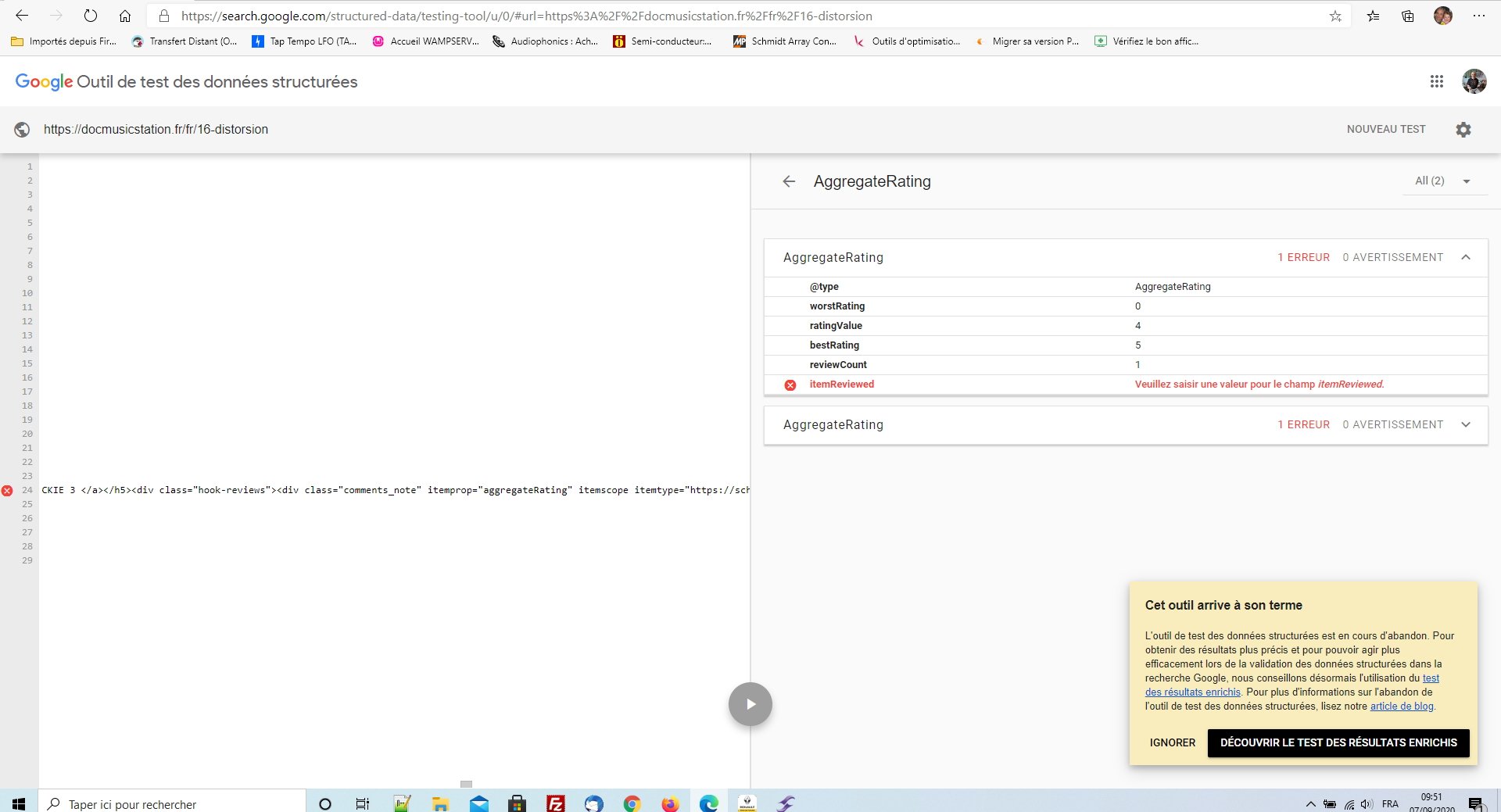Collapse the first AggregateRating card
The image size is (1501, 812).
point(1466,258)
